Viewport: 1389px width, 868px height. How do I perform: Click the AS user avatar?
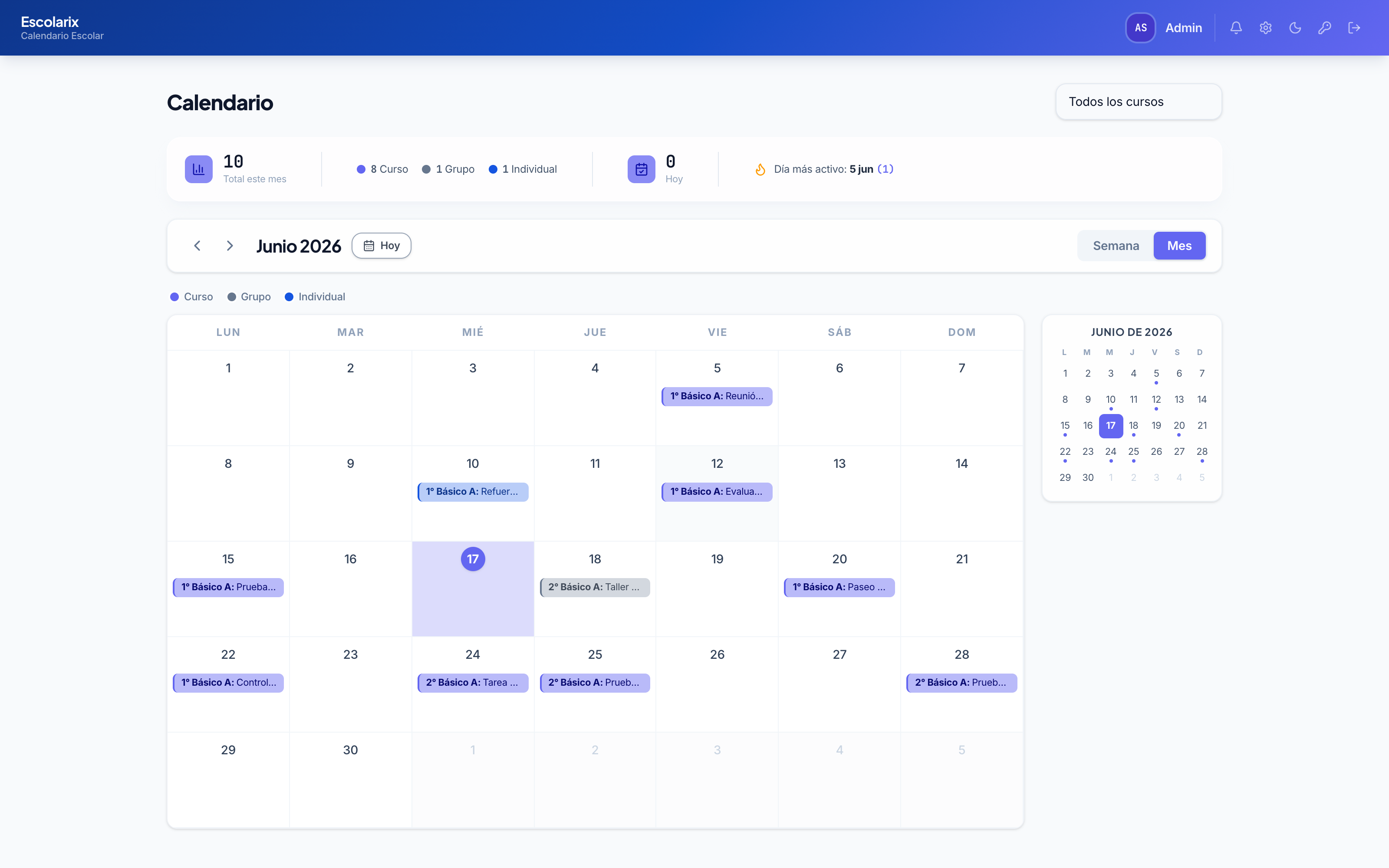[1140, 27]
